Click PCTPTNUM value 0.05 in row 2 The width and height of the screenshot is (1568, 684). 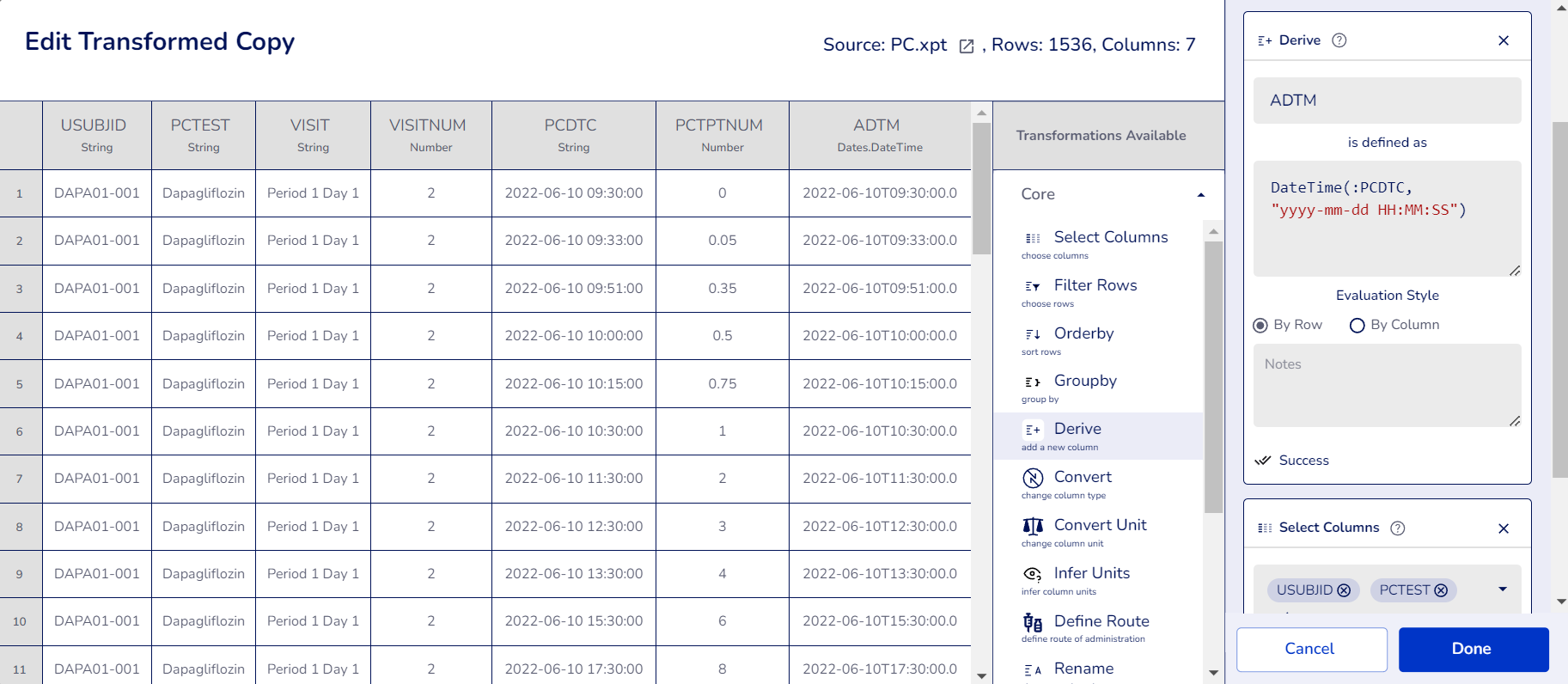tap(723, 241)
